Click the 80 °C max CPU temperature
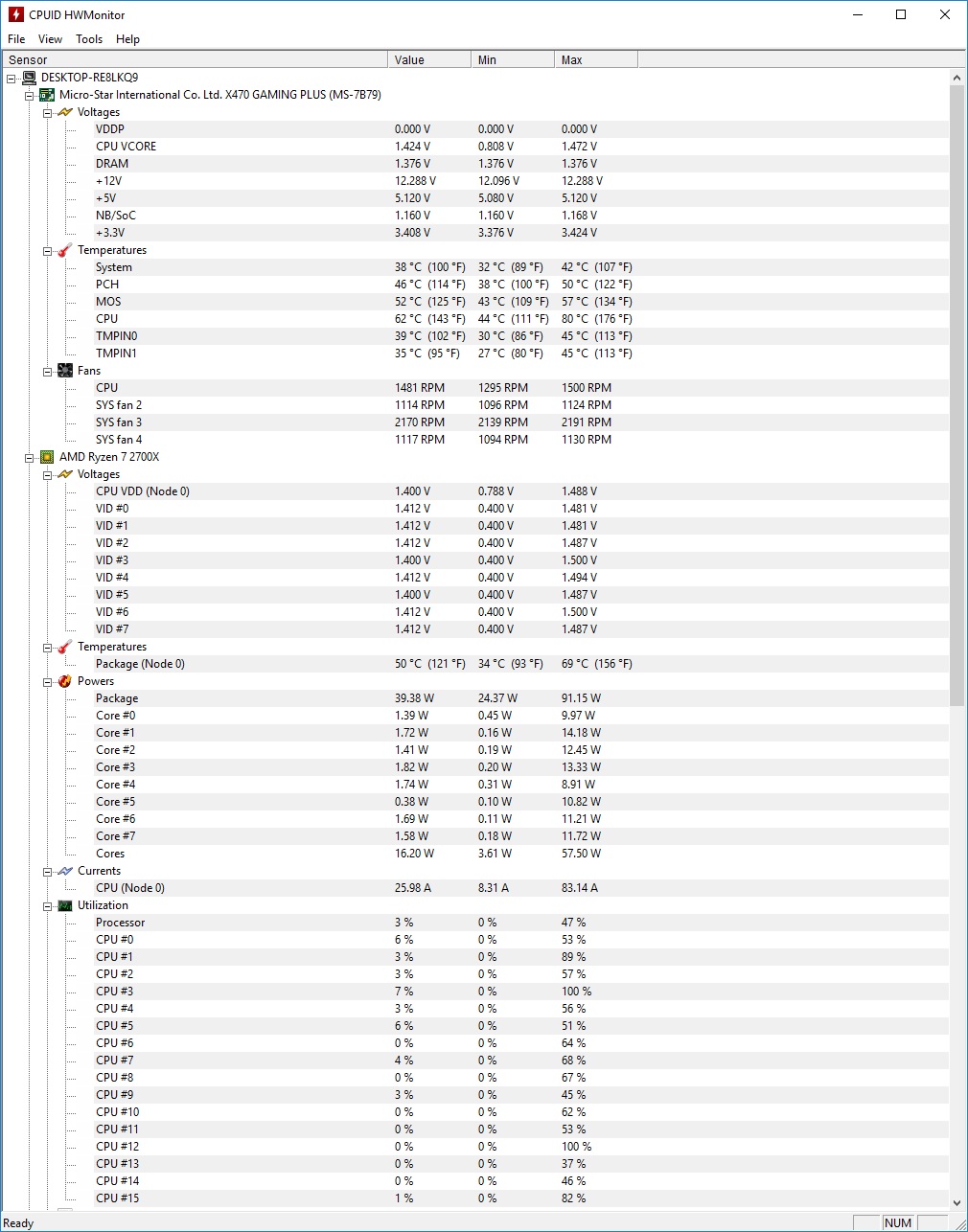Viewport: 968px width, 1232px height. (x=596, y=319)
